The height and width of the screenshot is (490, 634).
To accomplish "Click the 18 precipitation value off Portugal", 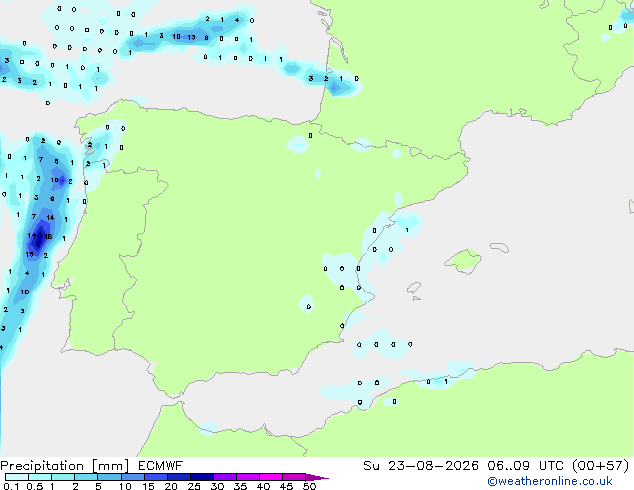I will coord(48,237).
